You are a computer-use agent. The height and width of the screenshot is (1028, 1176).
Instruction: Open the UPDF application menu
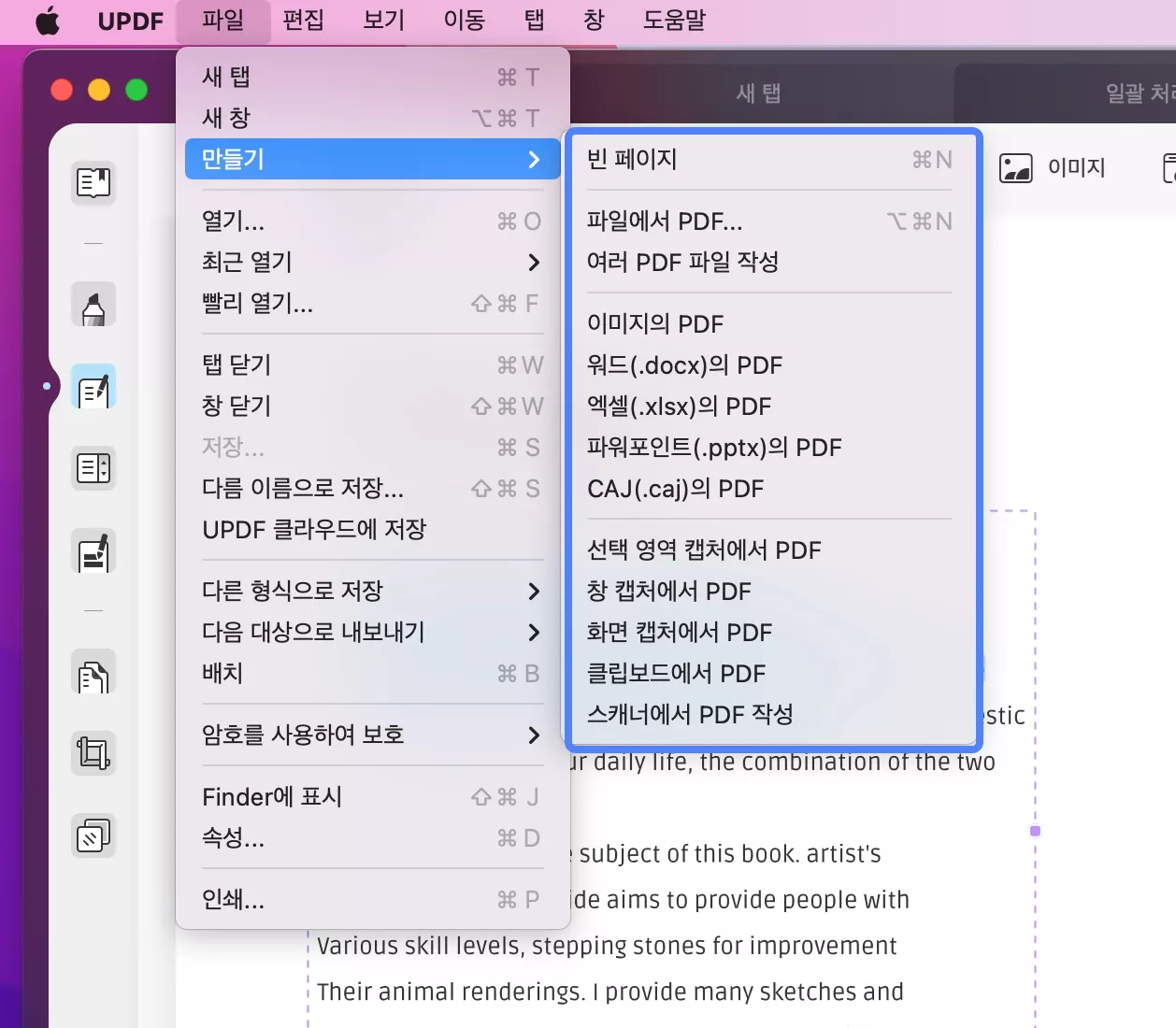[x=130, y=21]
